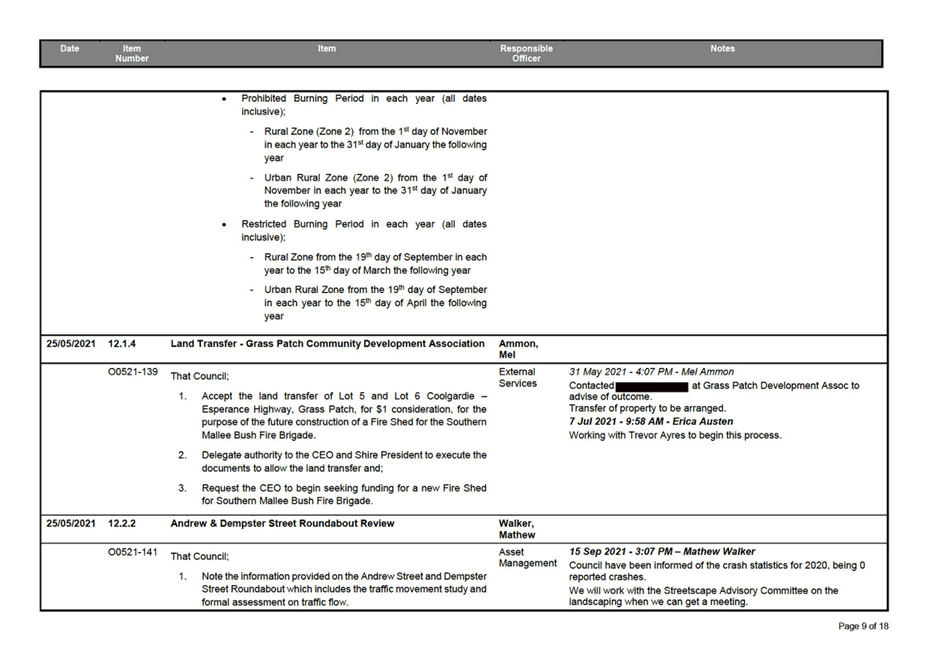Select resolution number O0521-141
This screenshot has height=656, width=928.
(133, 552)
